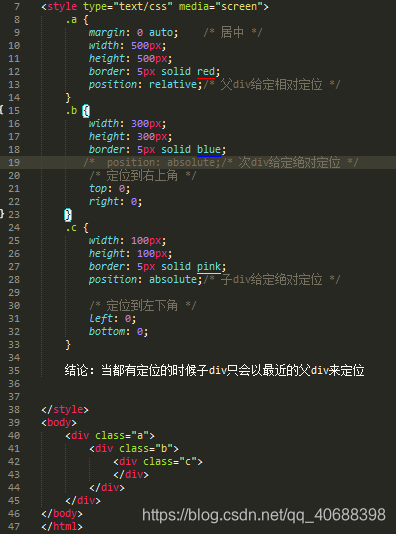Viewport: 396px width, 534px height.
Task: Click the .b selector on line 15
Action: point(71,111)
